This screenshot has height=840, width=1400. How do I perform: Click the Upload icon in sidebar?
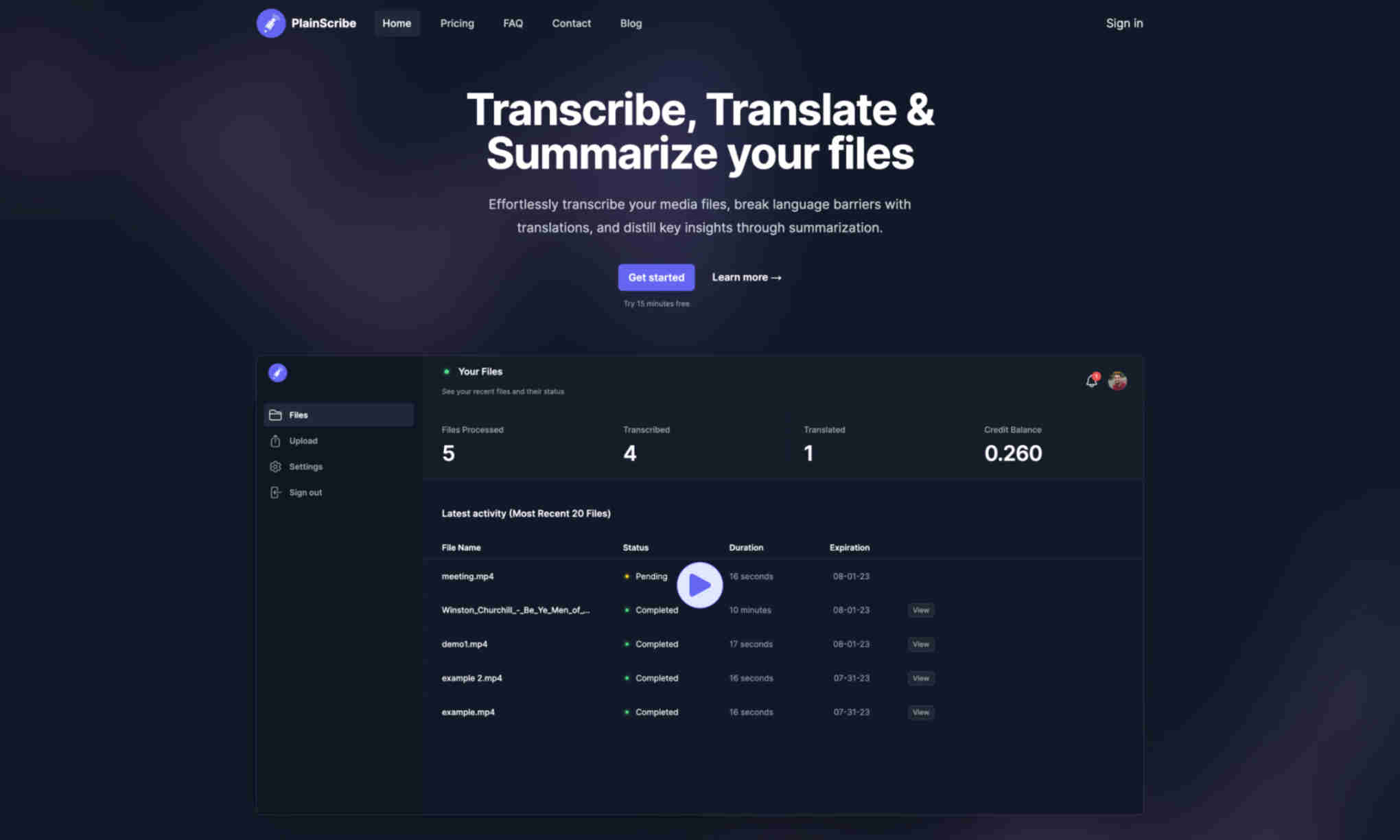click(275, 441)
